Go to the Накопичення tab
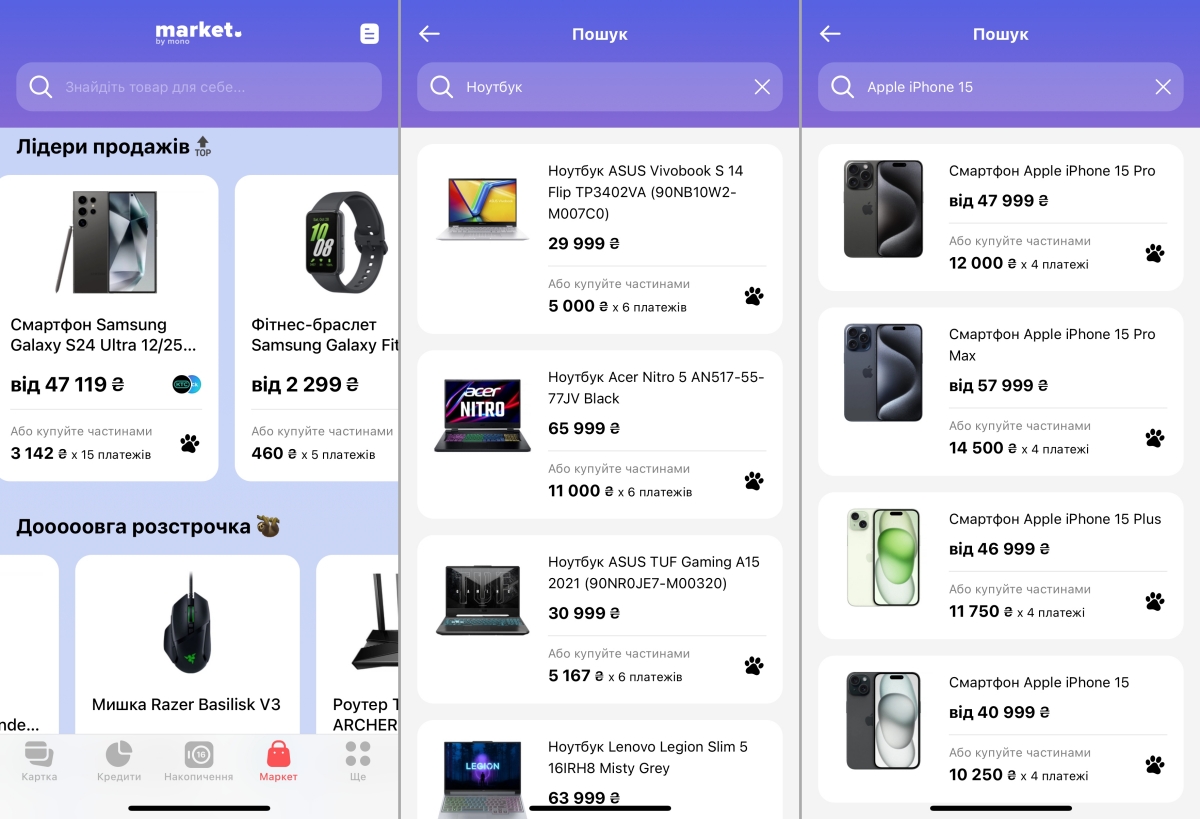 coord(198,762)
